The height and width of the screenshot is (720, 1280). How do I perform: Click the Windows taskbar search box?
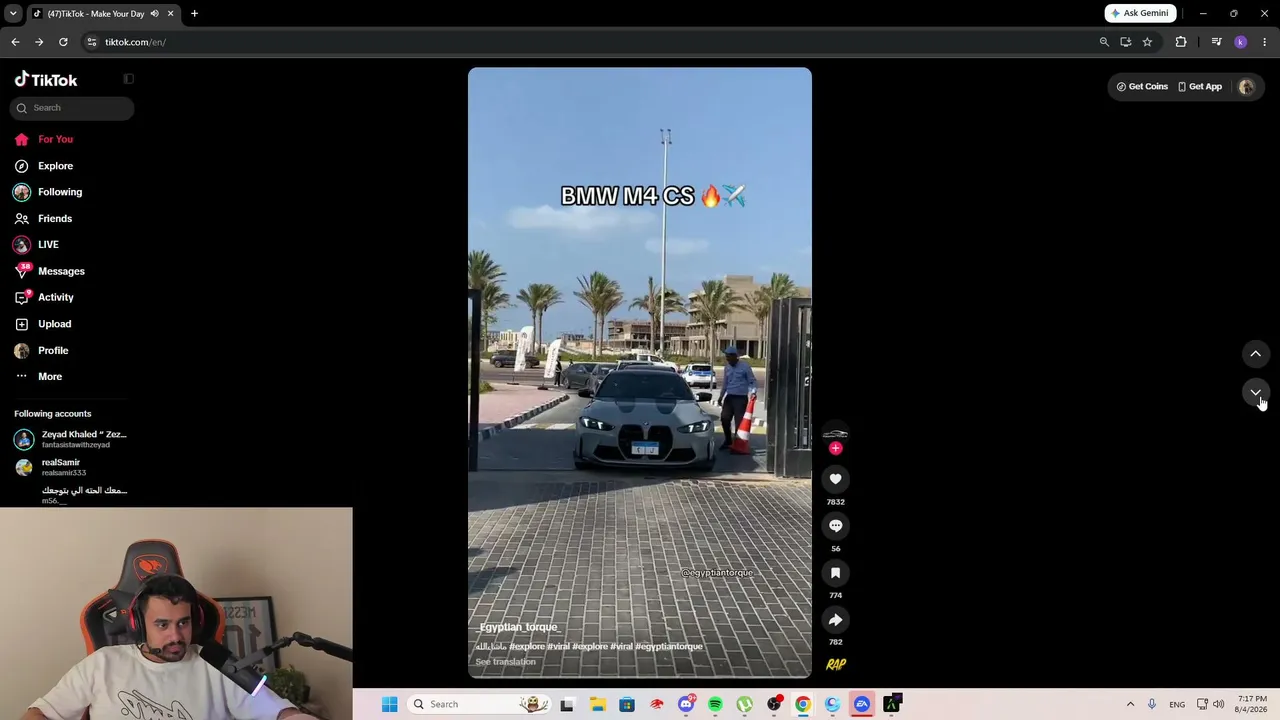click(478, 704)
